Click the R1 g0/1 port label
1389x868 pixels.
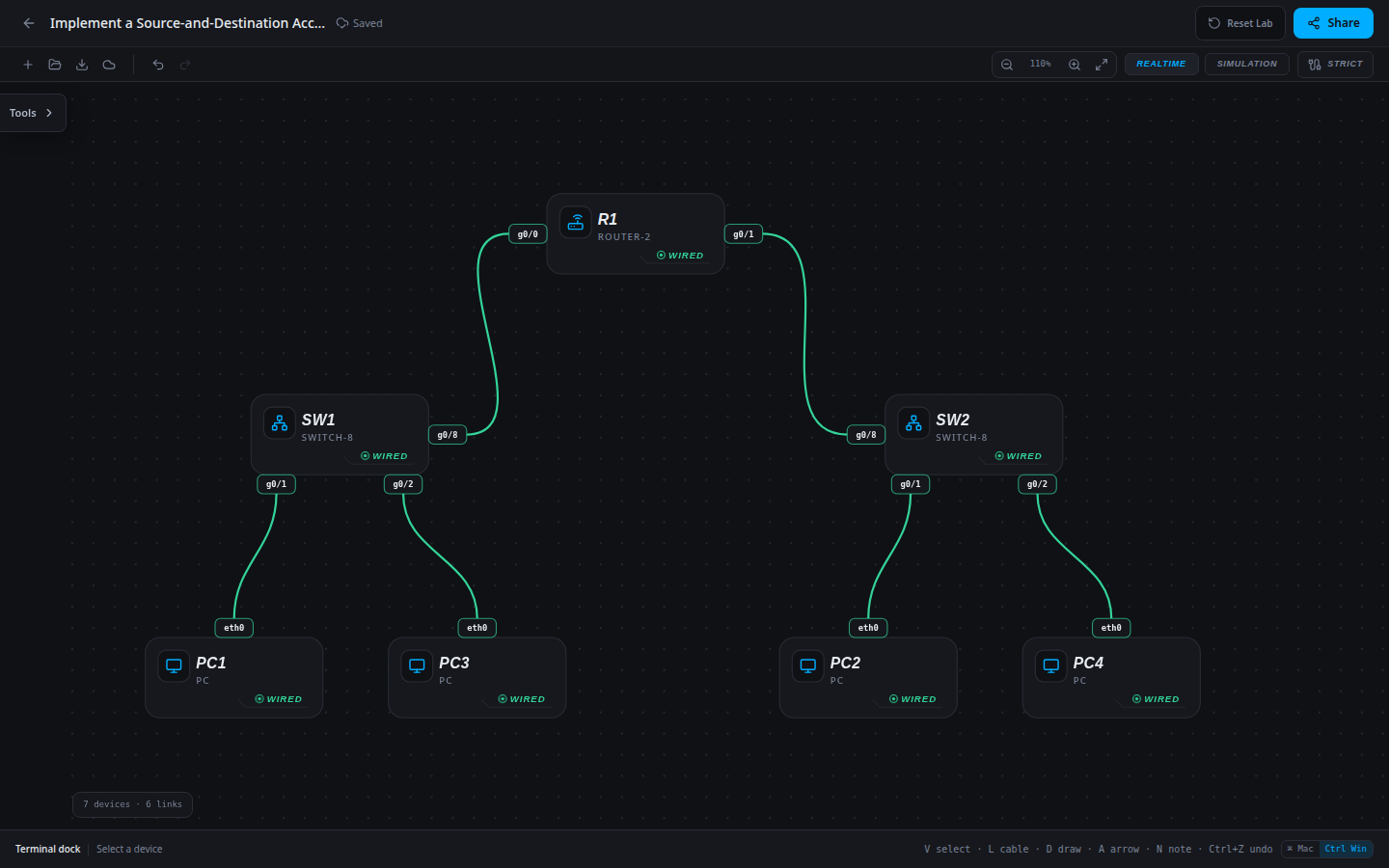(744, 234)
